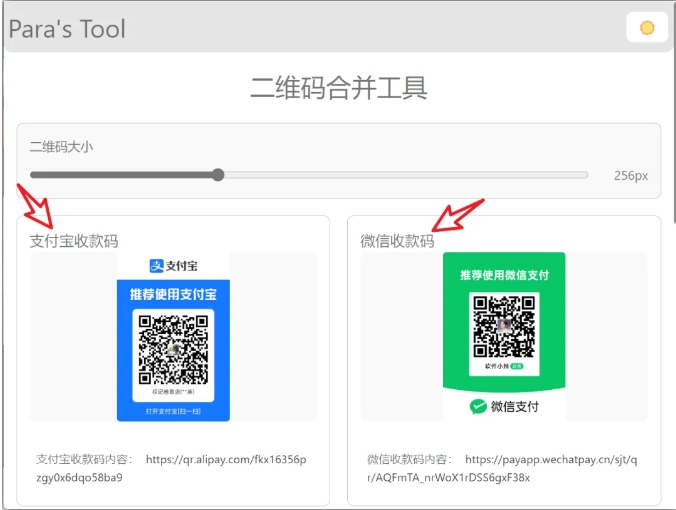Toggle the sun theme switch button
676x510 pixels.
point(647,28)
